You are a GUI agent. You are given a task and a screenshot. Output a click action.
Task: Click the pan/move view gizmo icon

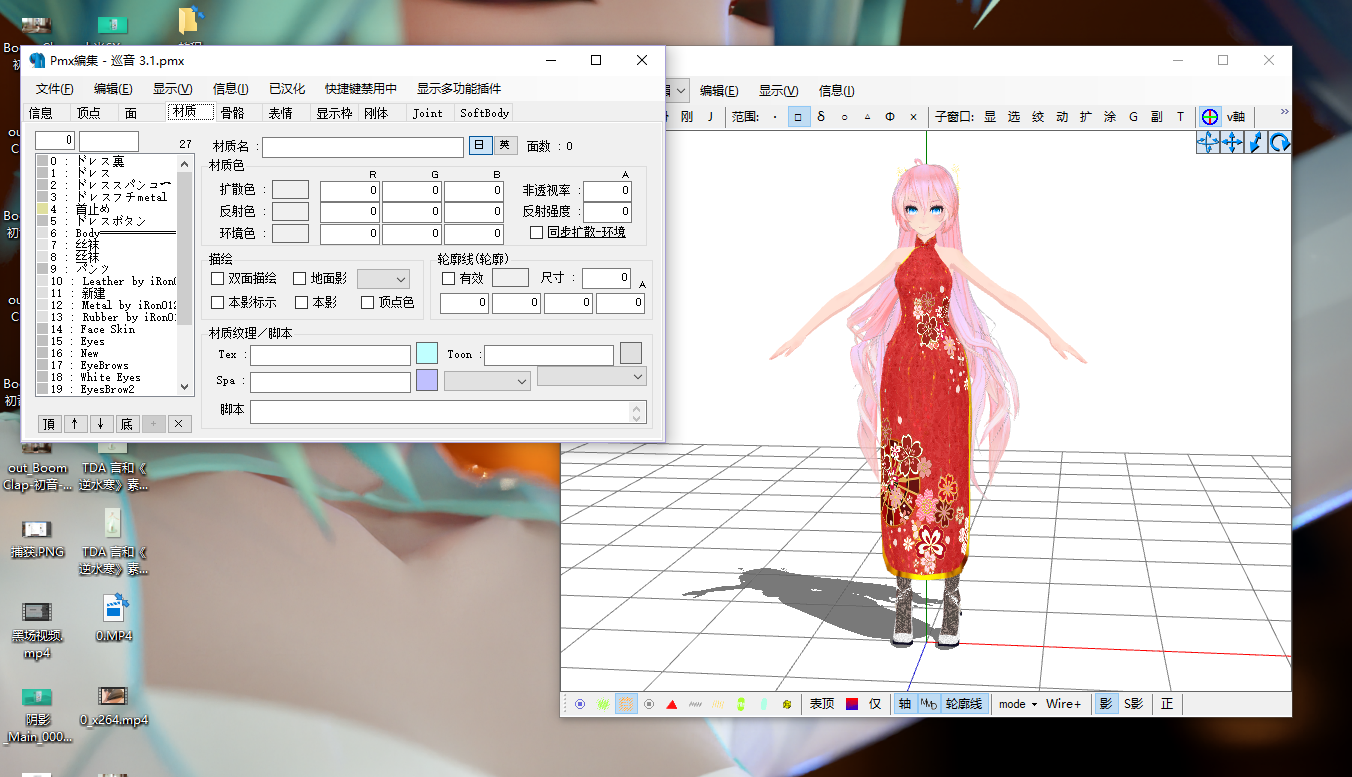[x=1232, y=142]
